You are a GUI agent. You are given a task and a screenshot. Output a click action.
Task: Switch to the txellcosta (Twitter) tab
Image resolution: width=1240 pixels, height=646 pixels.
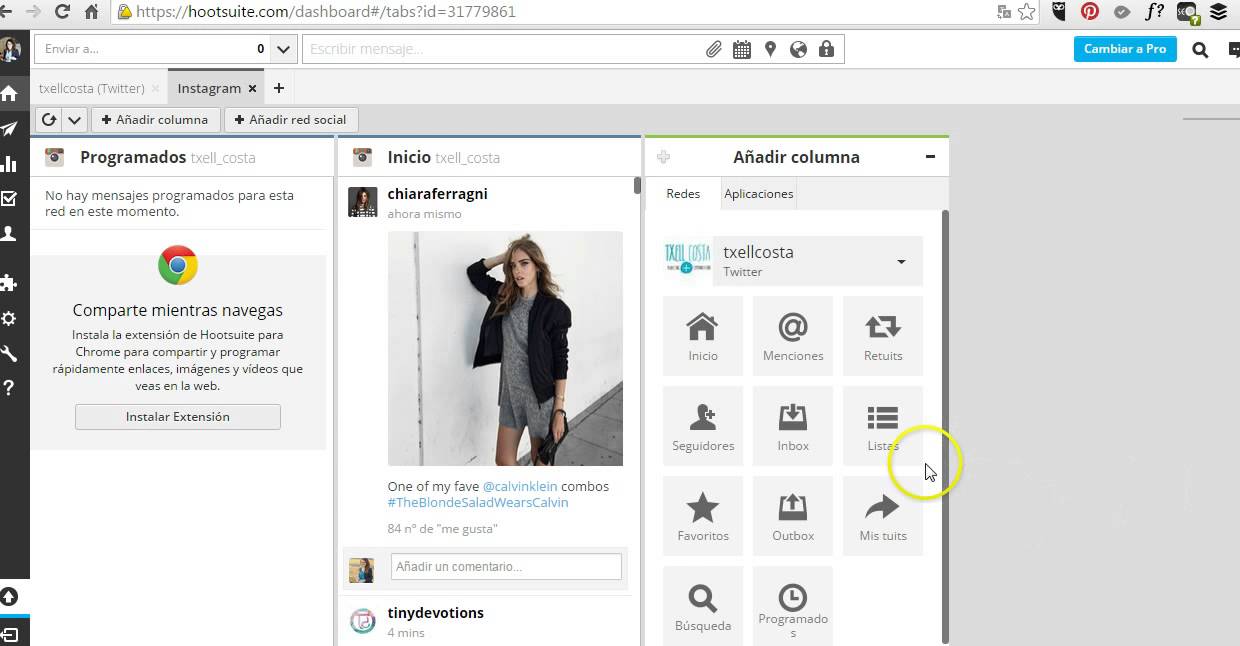pyautogui.click(x=91, y=88)
